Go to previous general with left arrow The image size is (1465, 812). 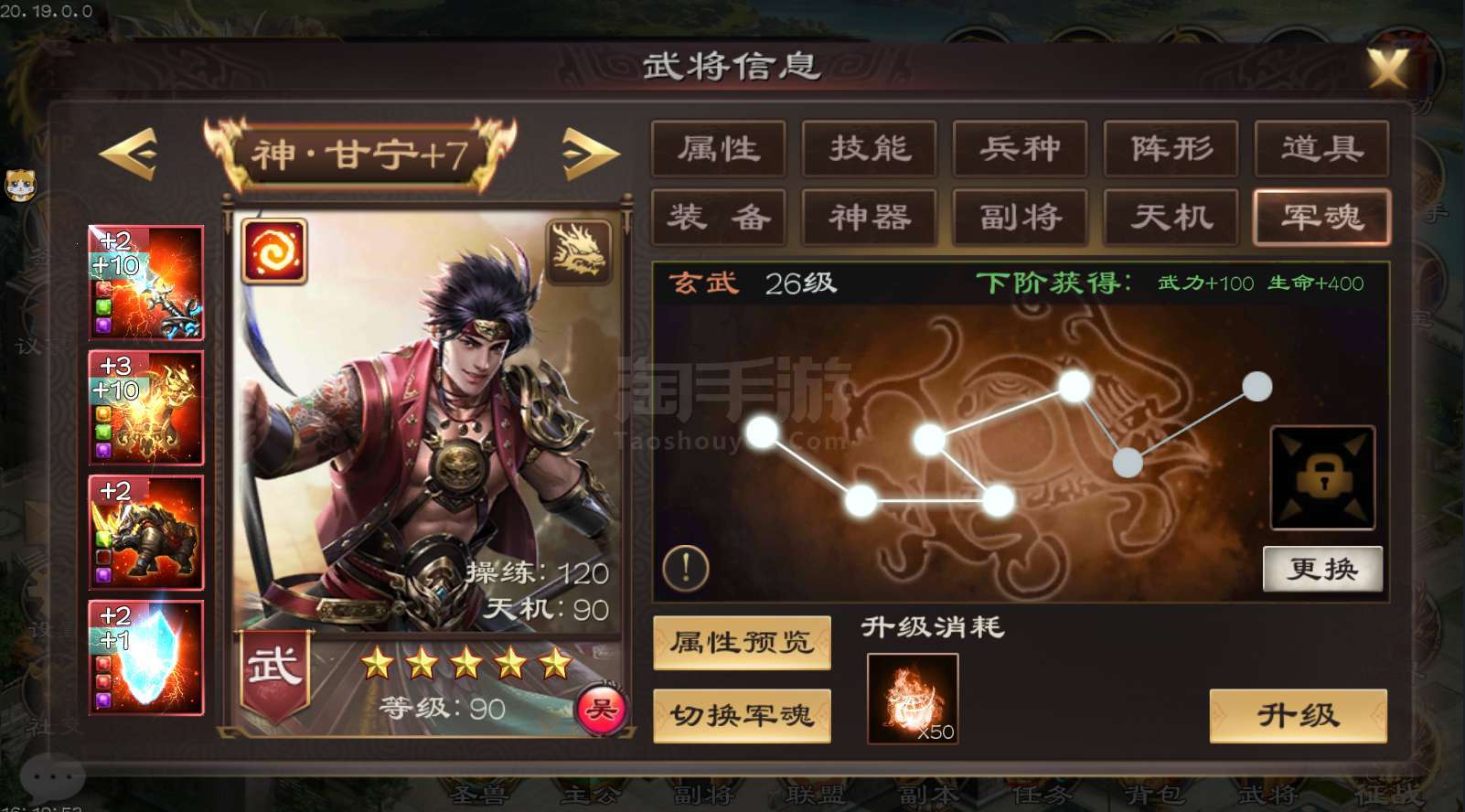[128, 153]
